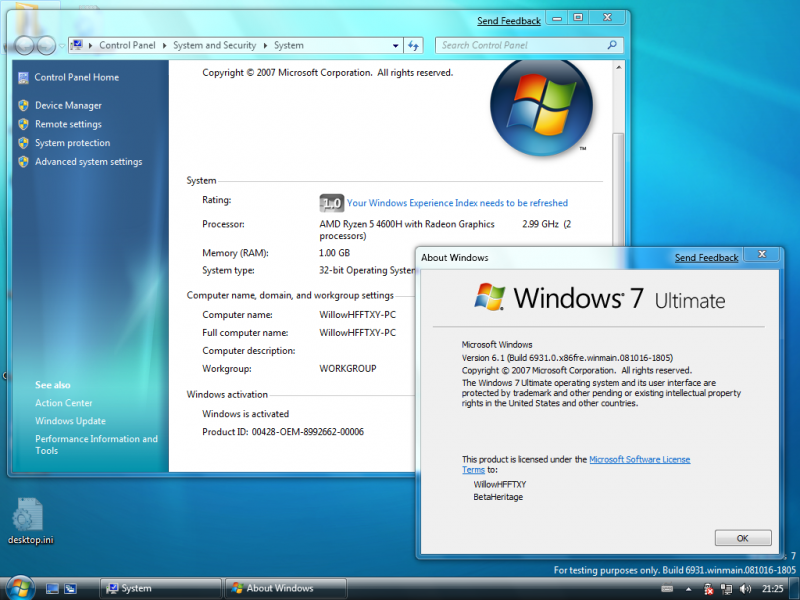800x600 pixels.
Task: Click shield icon beside Remote settings
Action: [x=23, y=124]
